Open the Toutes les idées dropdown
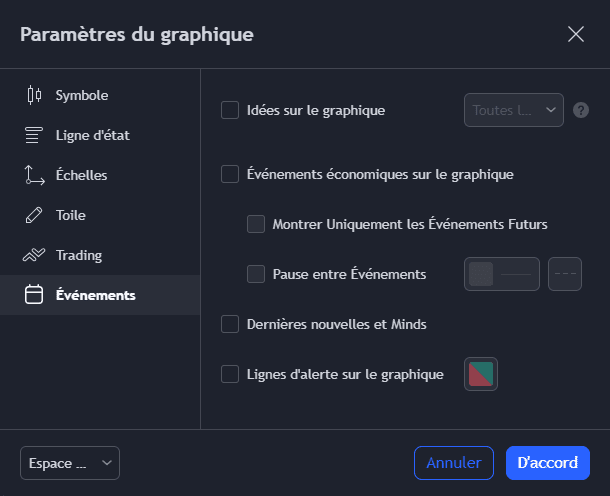The image size is (610, 496). point(514,110)
